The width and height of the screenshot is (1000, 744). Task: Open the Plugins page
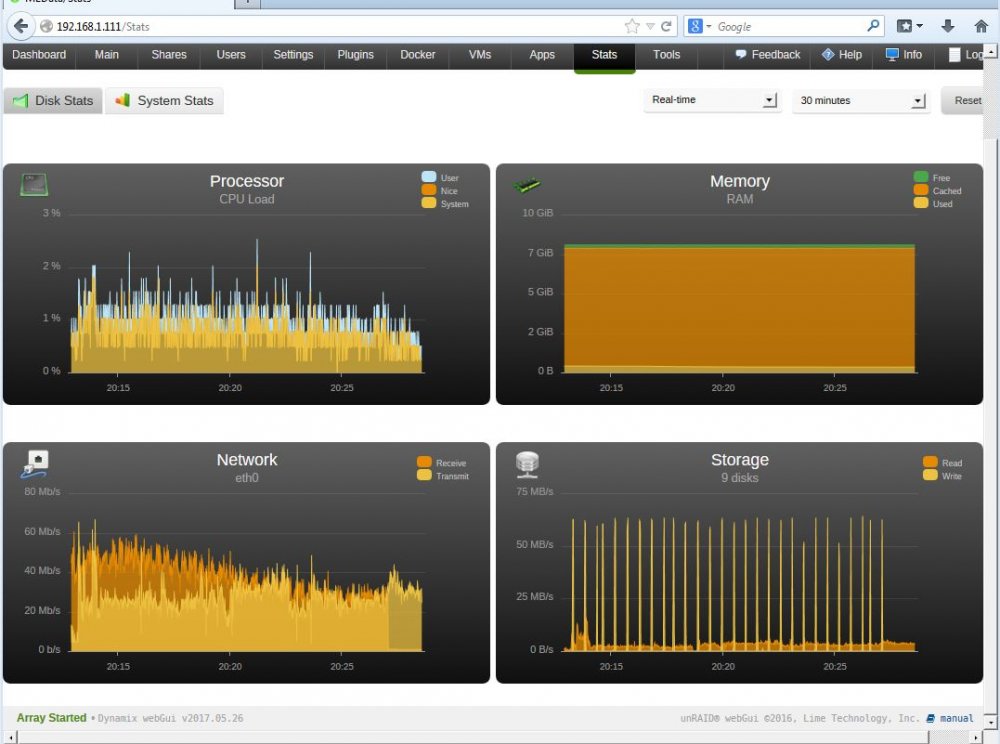coord(355,55)
